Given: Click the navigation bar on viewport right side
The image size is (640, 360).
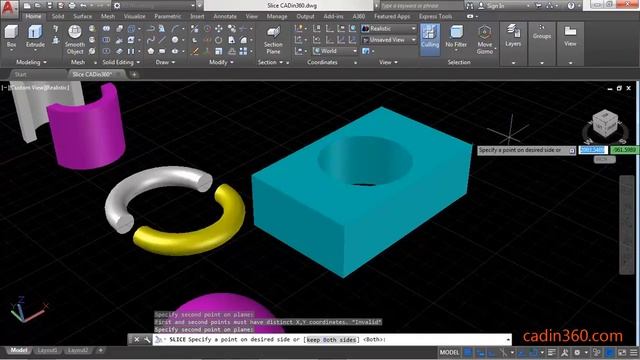Looking at the screenshot, I should tap(627, 224).
